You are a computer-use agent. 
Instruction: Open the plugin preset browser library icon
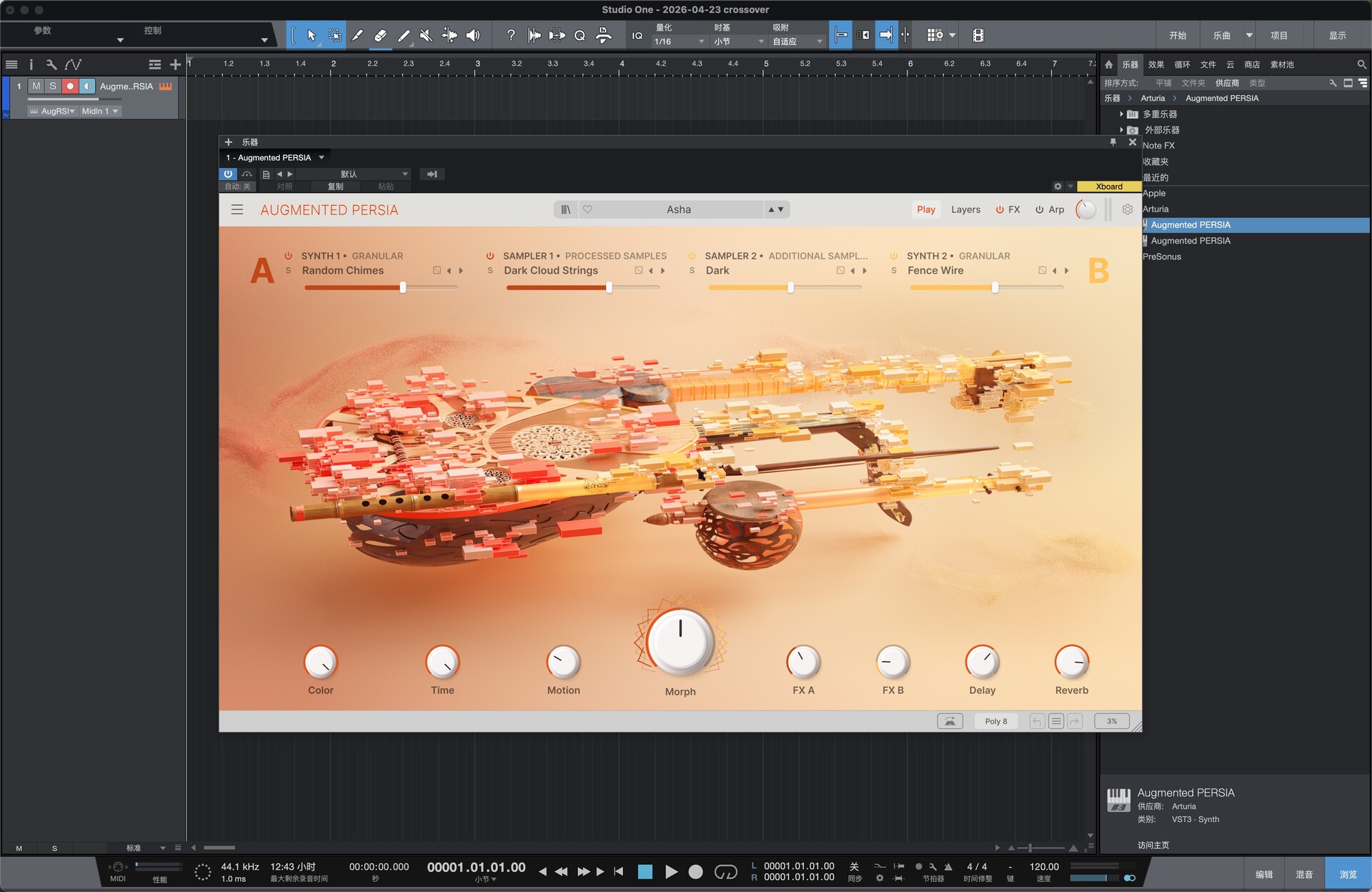pos(565,209)
